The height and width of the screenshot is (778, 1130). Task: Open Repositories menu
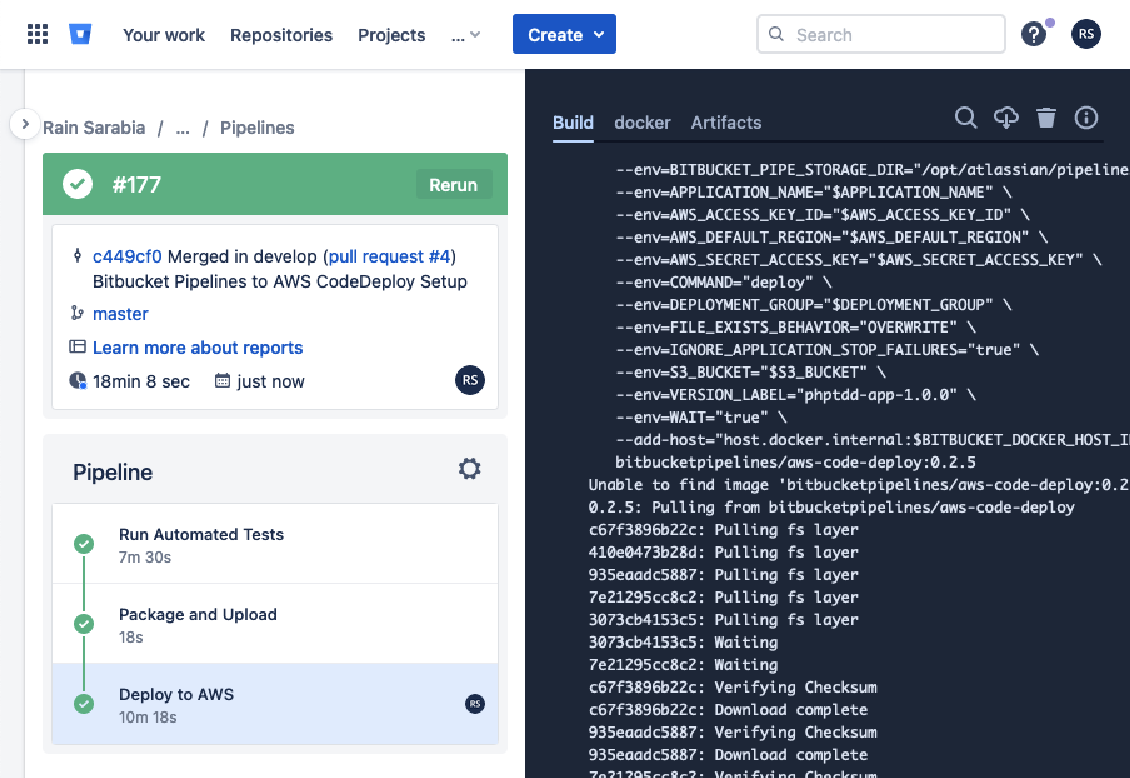click(x=281, y=35)
